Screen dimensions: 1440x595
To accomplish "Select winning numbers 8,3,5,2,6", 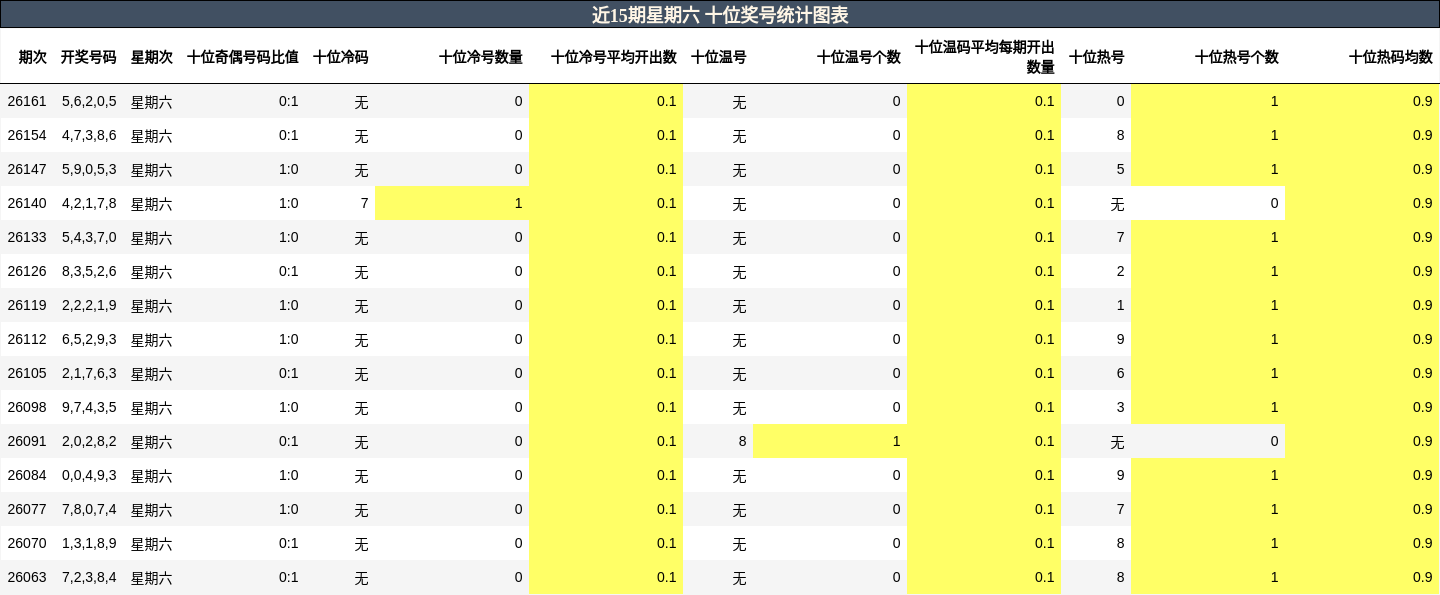I will tap(89, 271).
